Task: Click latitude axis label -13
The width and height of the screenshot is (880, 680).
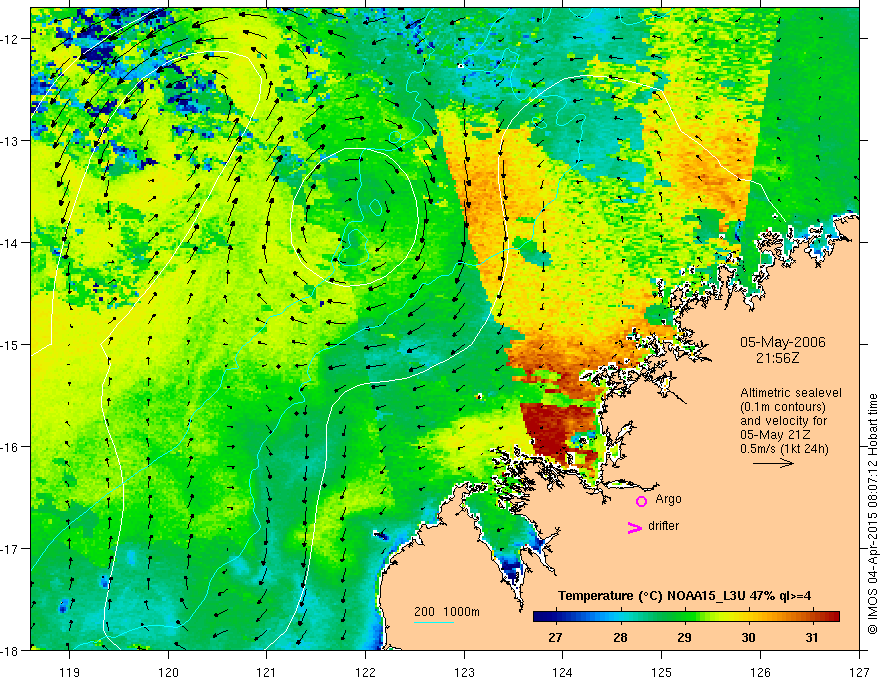Action: (10, 141)
